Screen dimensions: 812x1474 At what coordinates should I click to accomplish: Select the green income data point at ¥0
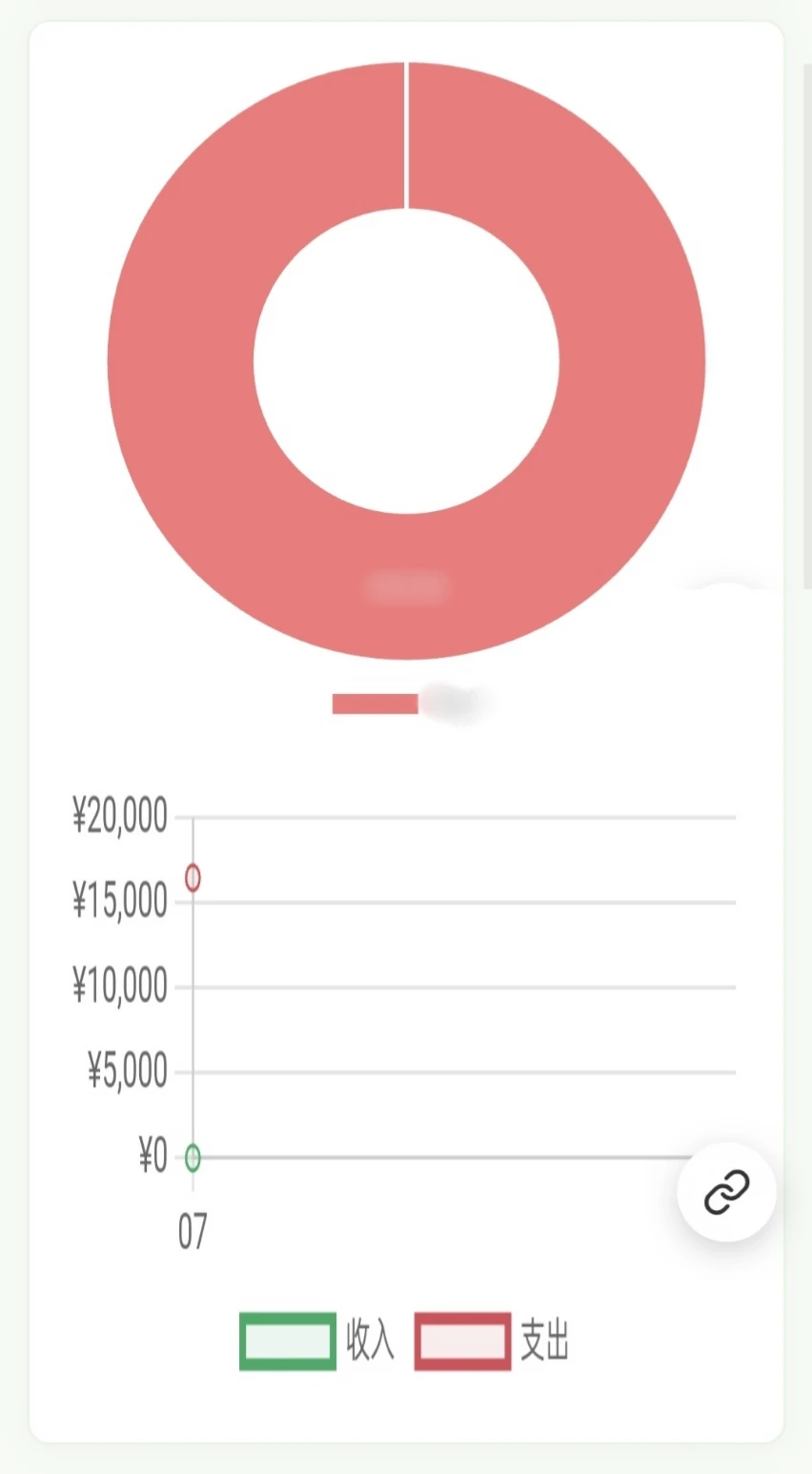coord(193,1157)
